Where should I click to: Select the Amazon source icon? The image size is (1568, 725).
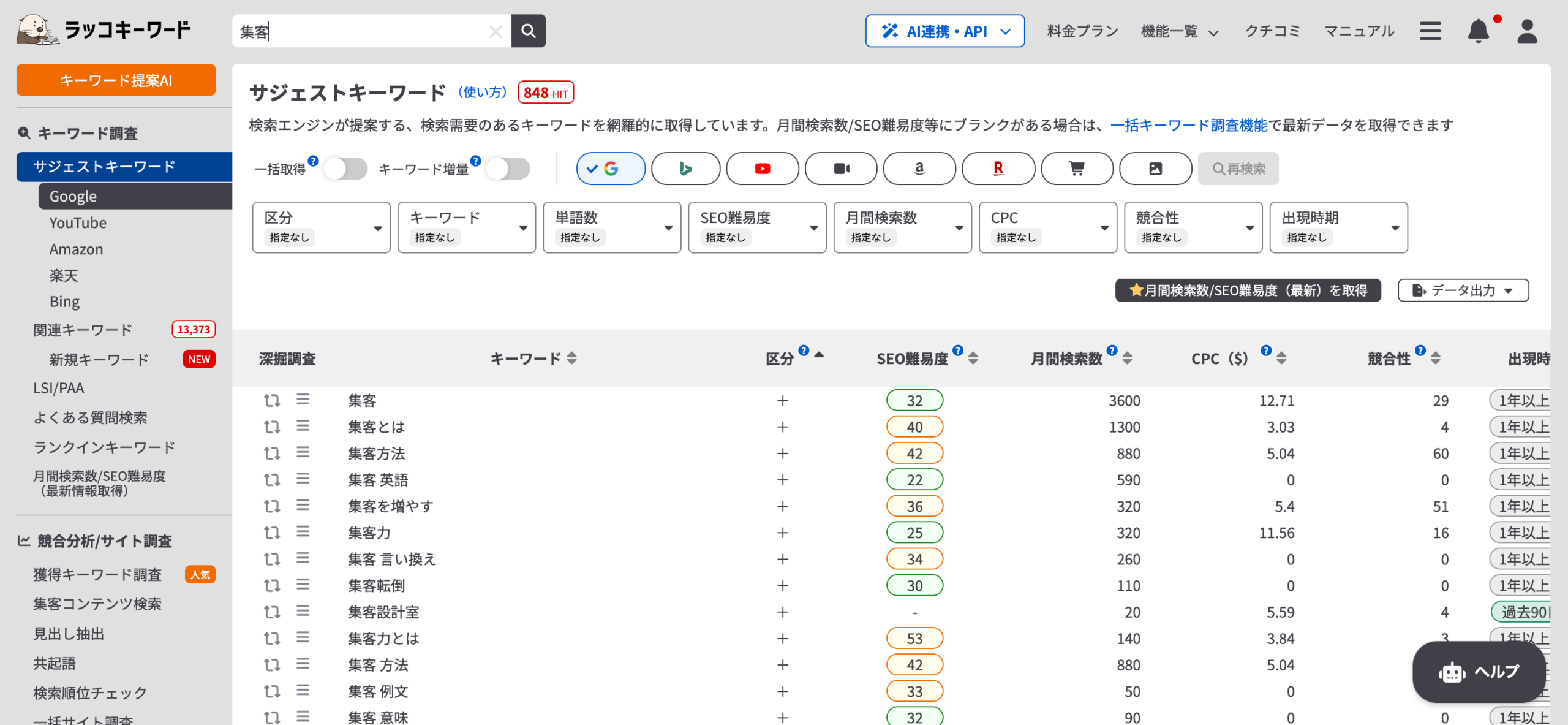tap(919, 169)
